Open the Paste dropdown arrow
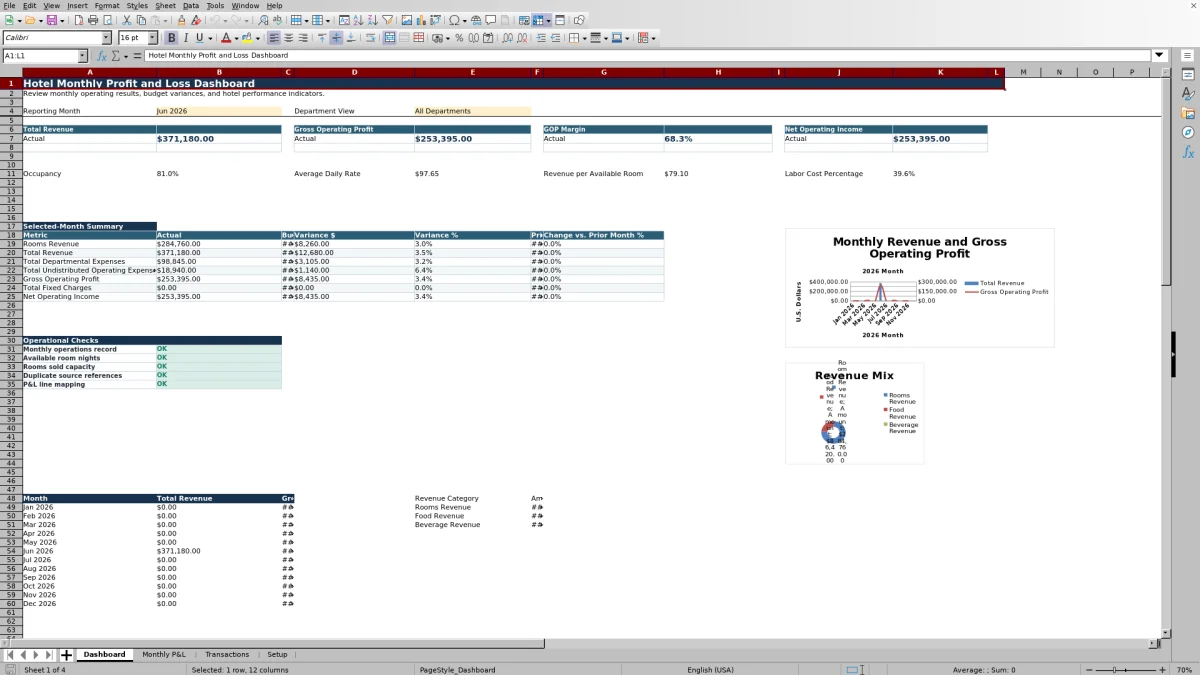Viewport: 1200px width, 675px height. pos(165,20)
